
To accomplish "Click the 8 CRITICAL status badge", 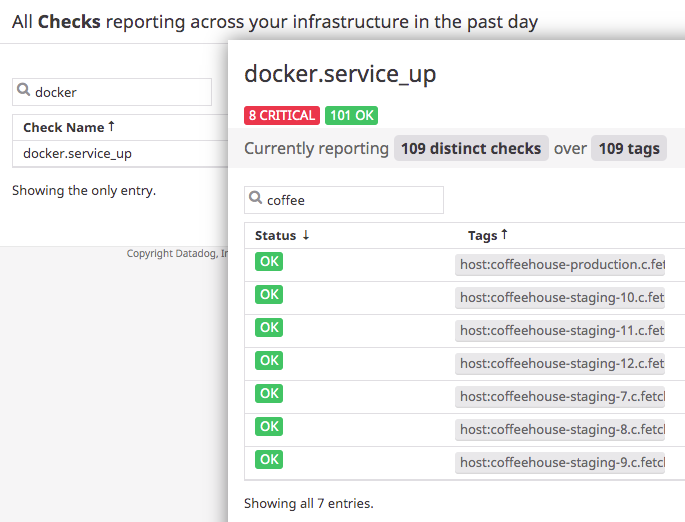I will 282,115.
